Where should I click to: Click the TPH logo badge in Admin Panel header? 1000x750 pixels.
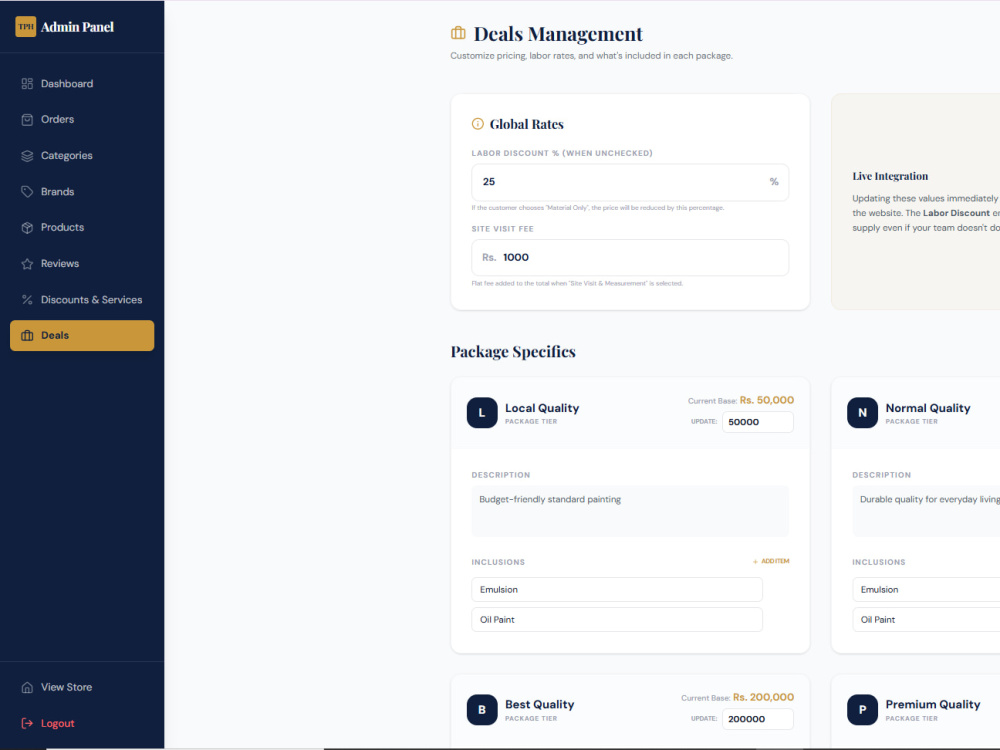point(26,27)
